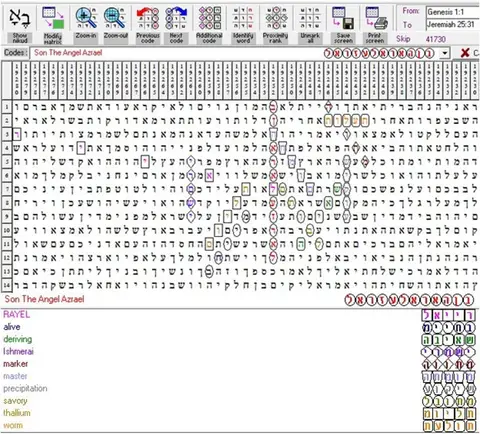
Task: Click the RAYEL legend entry
Action: click(16, 314)
